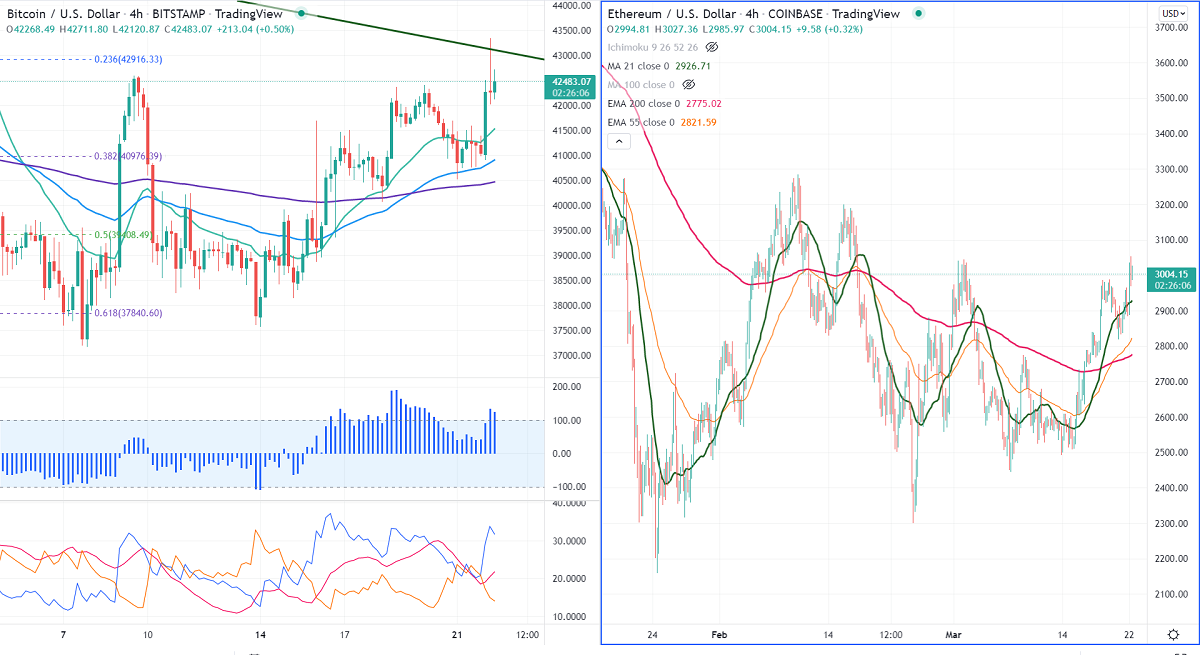1202x655 pixels.
Task: Collapse the Ethereum indicator legend
Action: [x=618, y=142]
